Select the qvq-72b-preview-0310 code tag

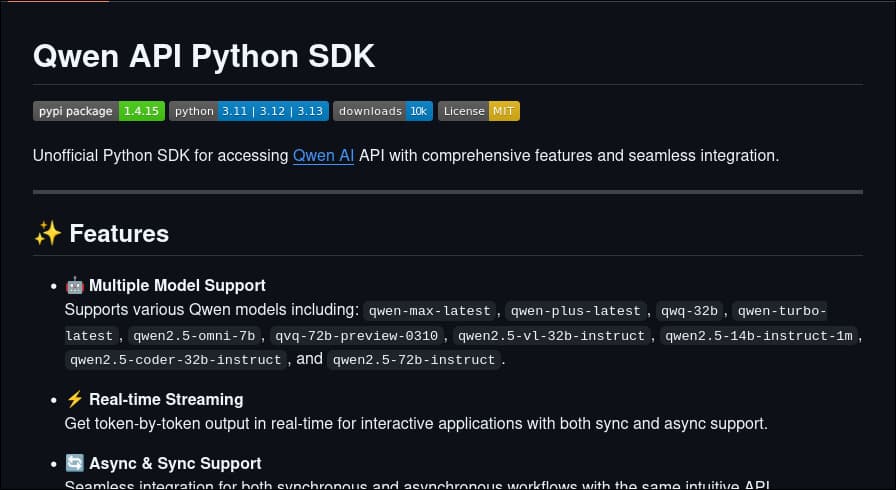coord(357,335)
